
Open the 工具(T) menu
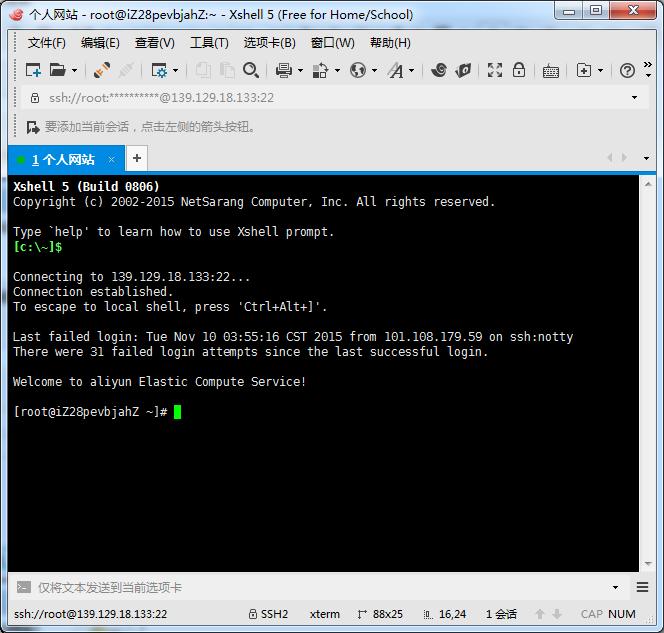point(209,43)
